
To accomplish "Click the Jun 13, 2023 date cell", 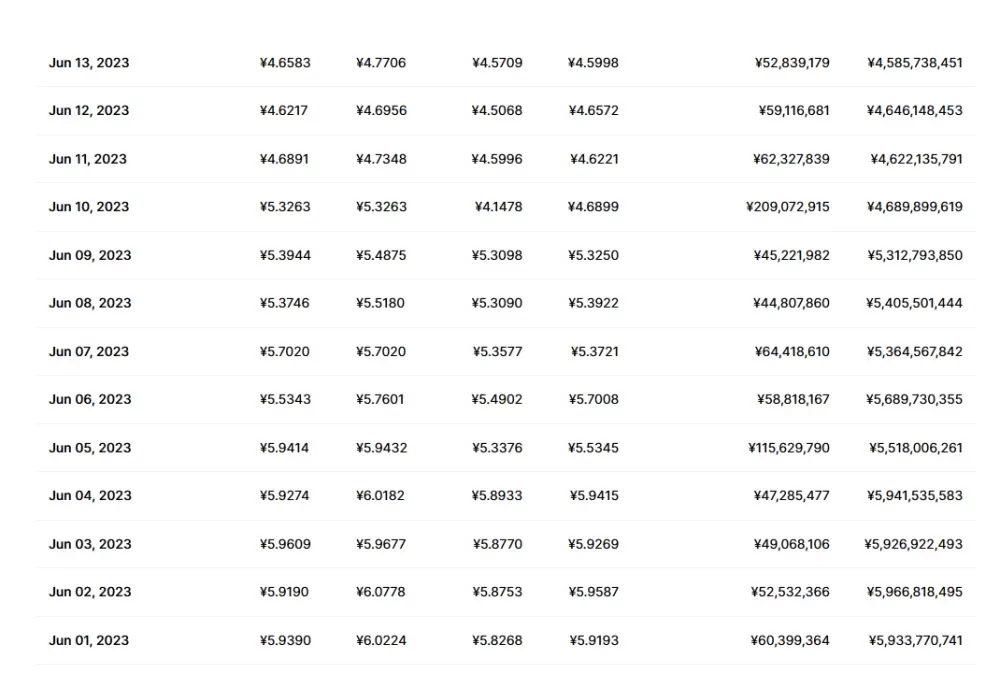I will [89, 63].
